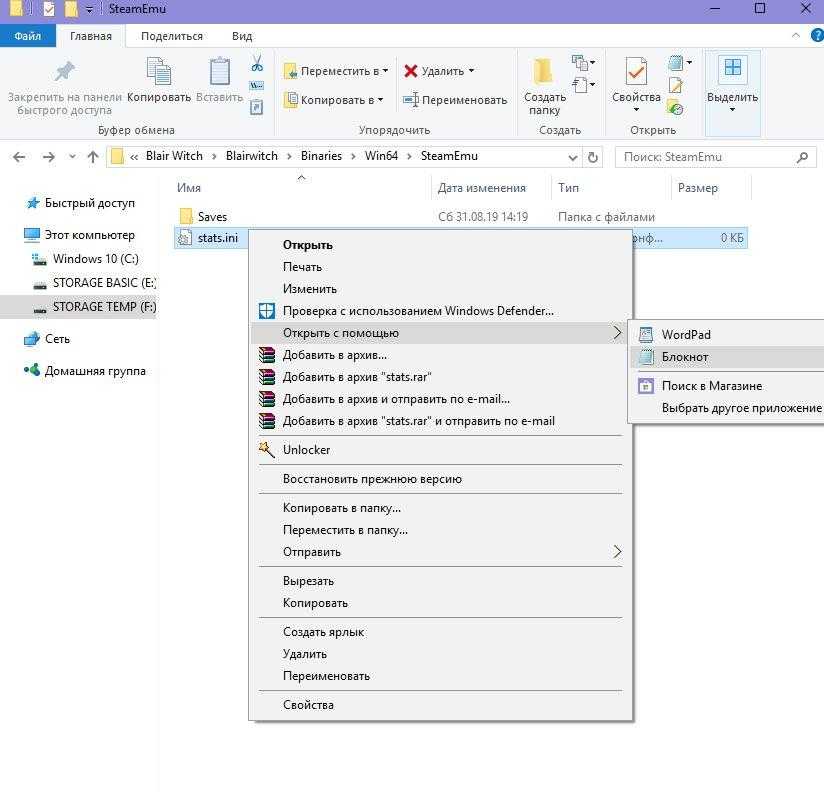The height and width of the screenshot is (792, 824).
Task: Open the Удалить dropdown in the ribbon
Action: [x=439, y=71]
